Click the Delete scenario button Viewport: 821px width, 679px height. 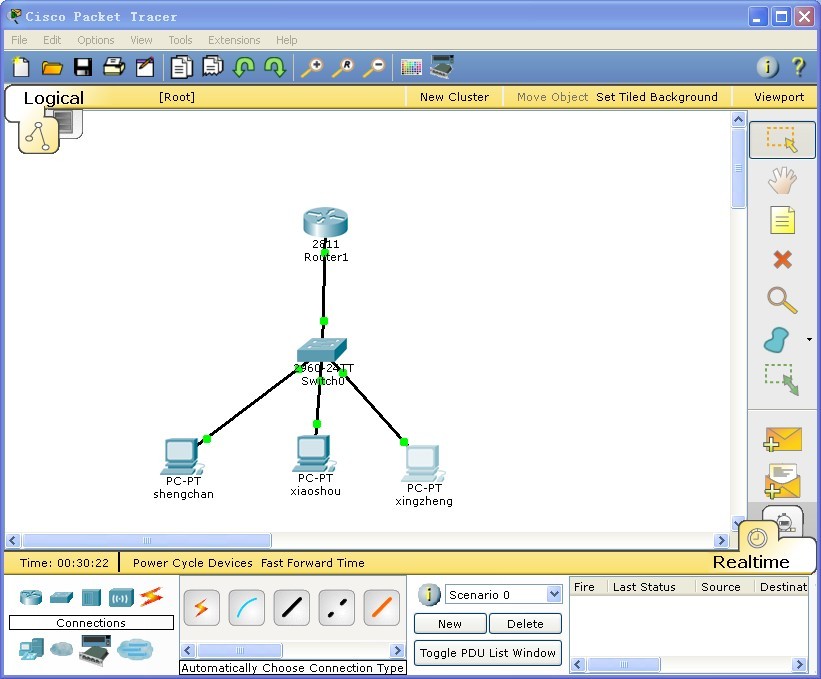pos(525,624)
